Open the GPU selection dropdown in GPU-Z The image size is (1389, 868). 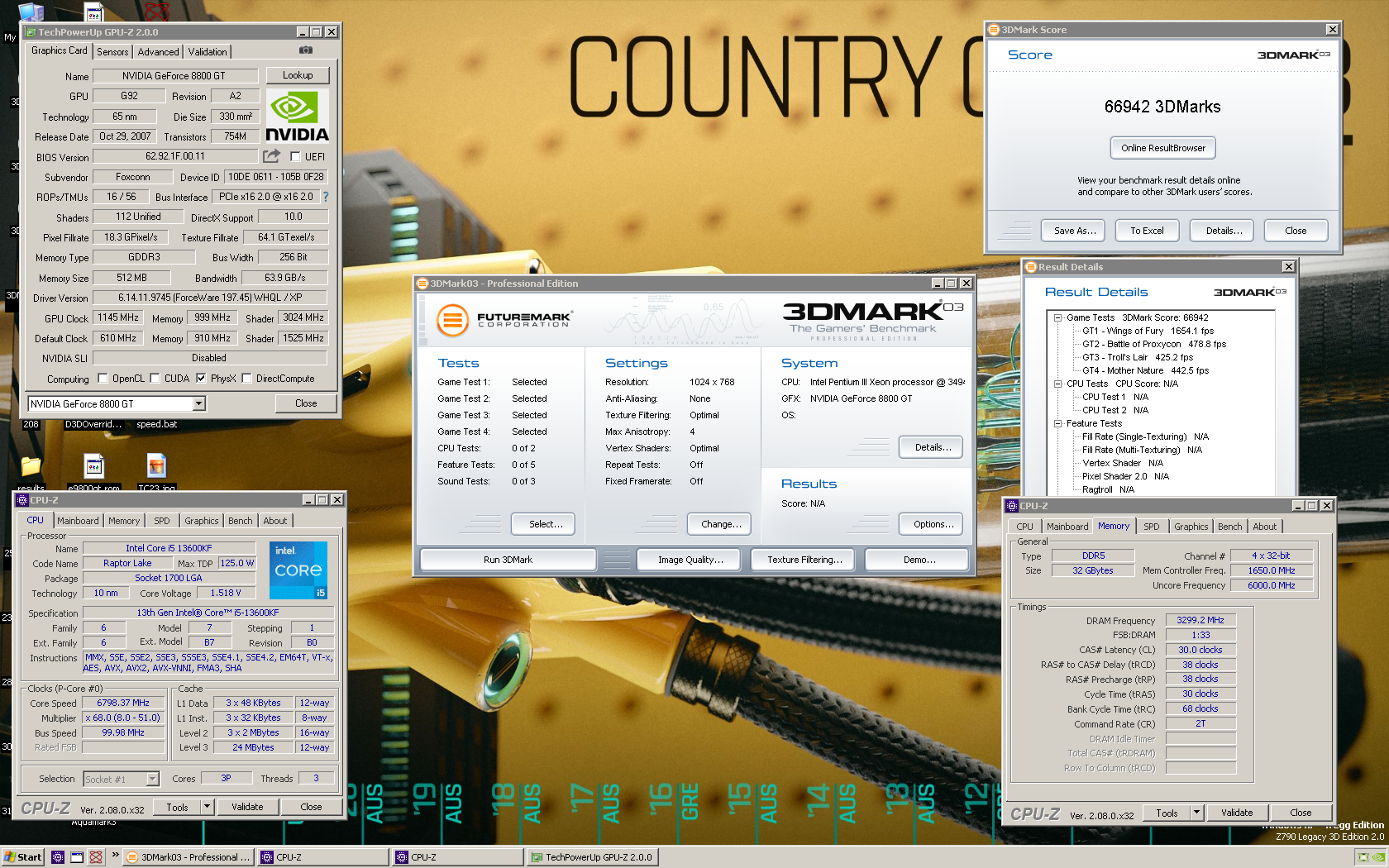pos(198,404)
